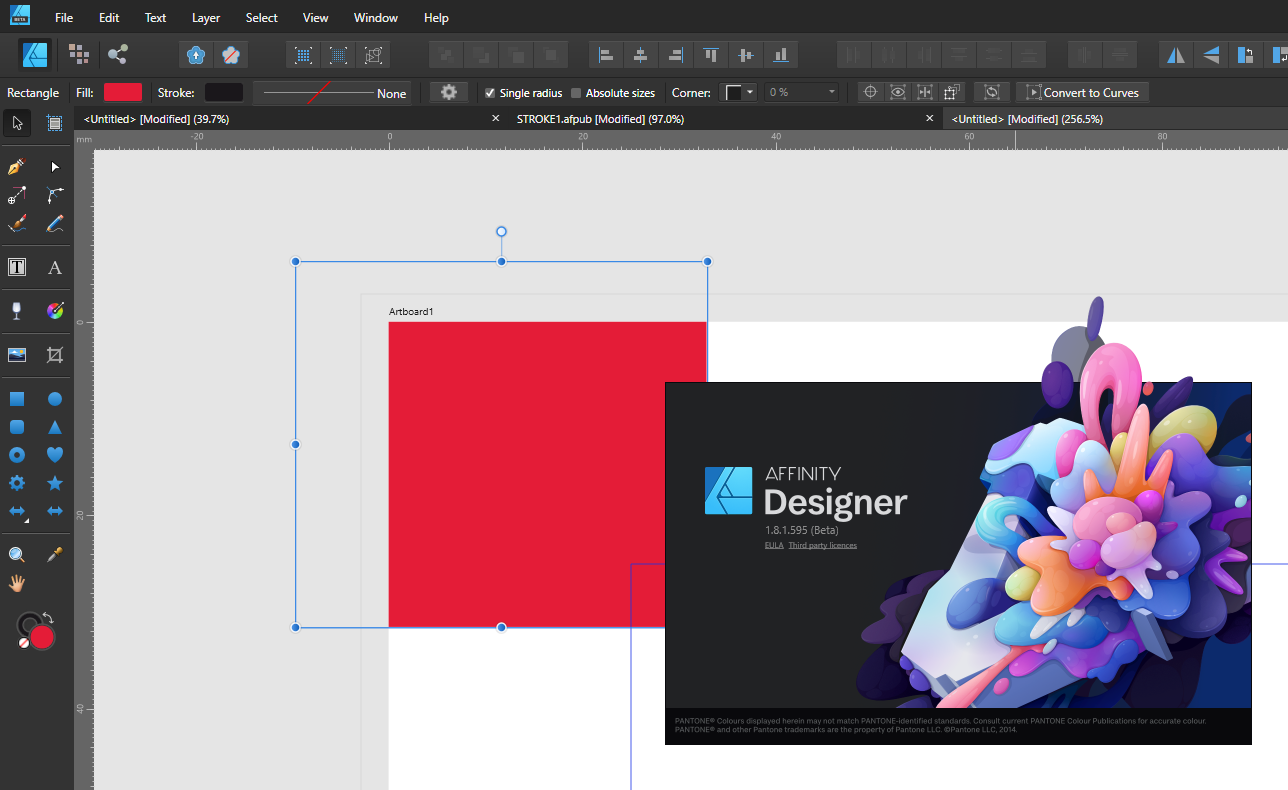Image resolution: width=1288 pixels, height=790 pixels.
Task: Select the Pencil tool
Action: pos(55,224)
